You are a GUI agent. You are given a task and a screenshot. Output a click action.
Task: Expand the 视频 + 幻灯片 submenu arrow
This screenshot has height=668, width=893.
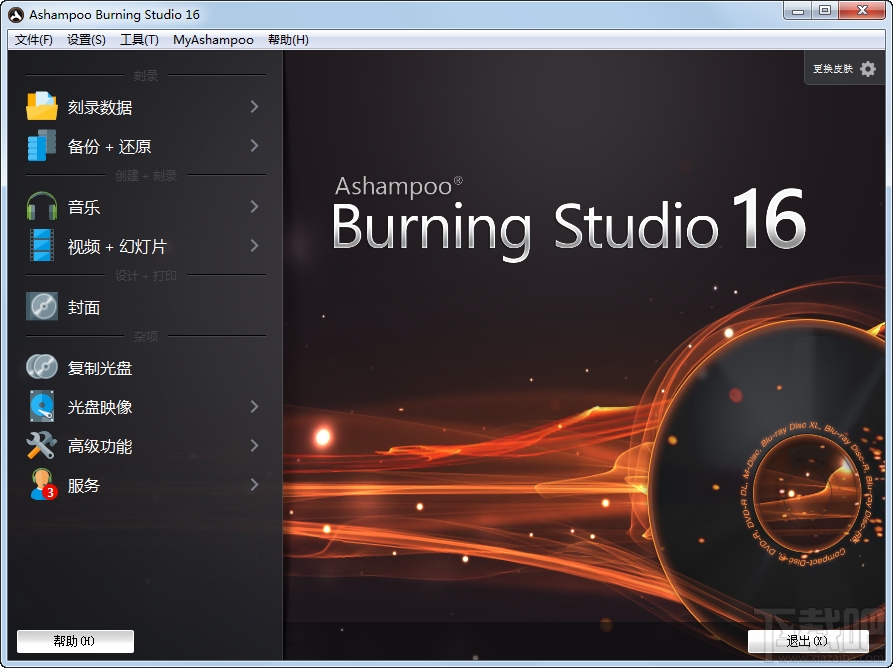pyautogui.click(x=255, y=245)
